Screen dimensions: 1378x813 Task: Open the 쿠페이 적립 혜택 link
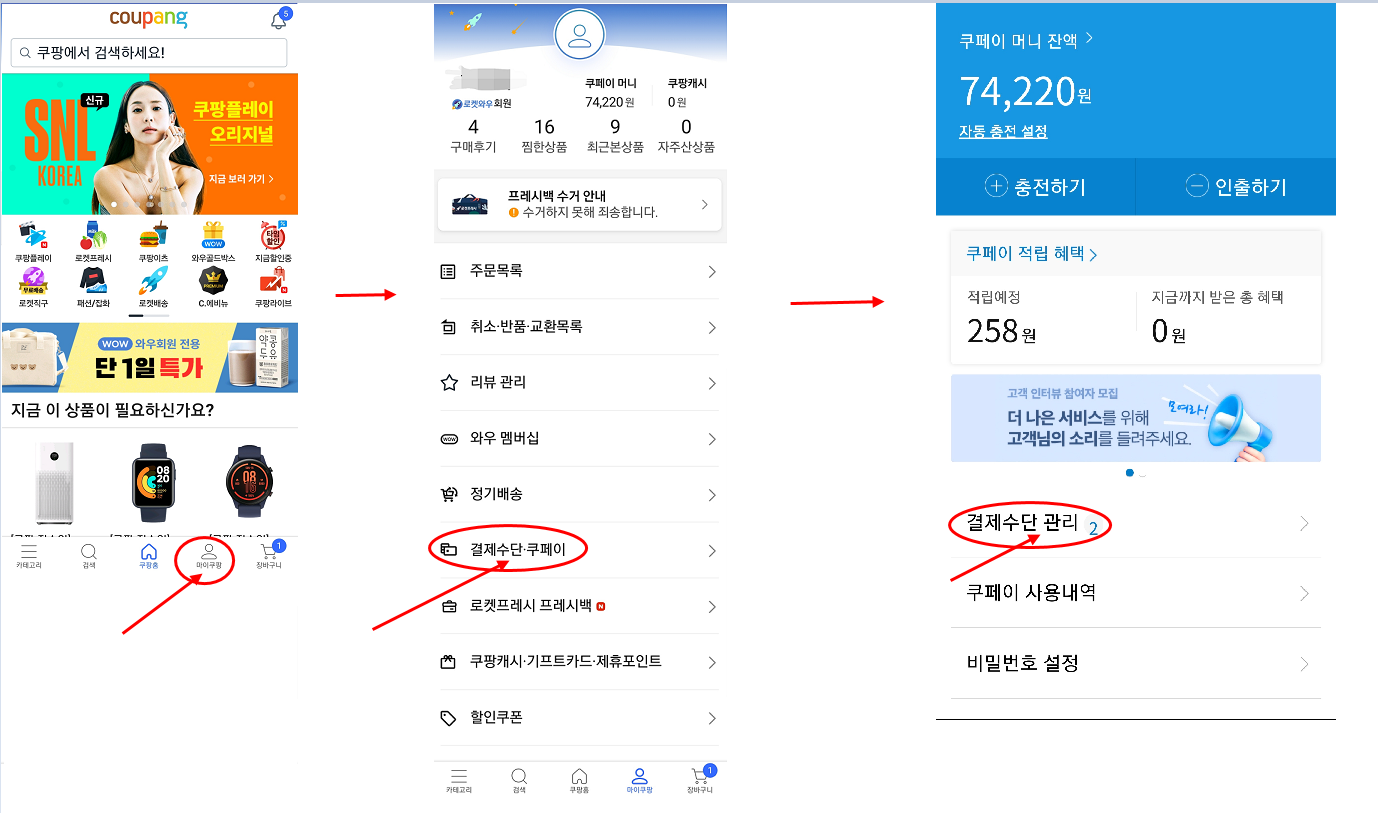pyautogui.click(x=1032, y=254)
